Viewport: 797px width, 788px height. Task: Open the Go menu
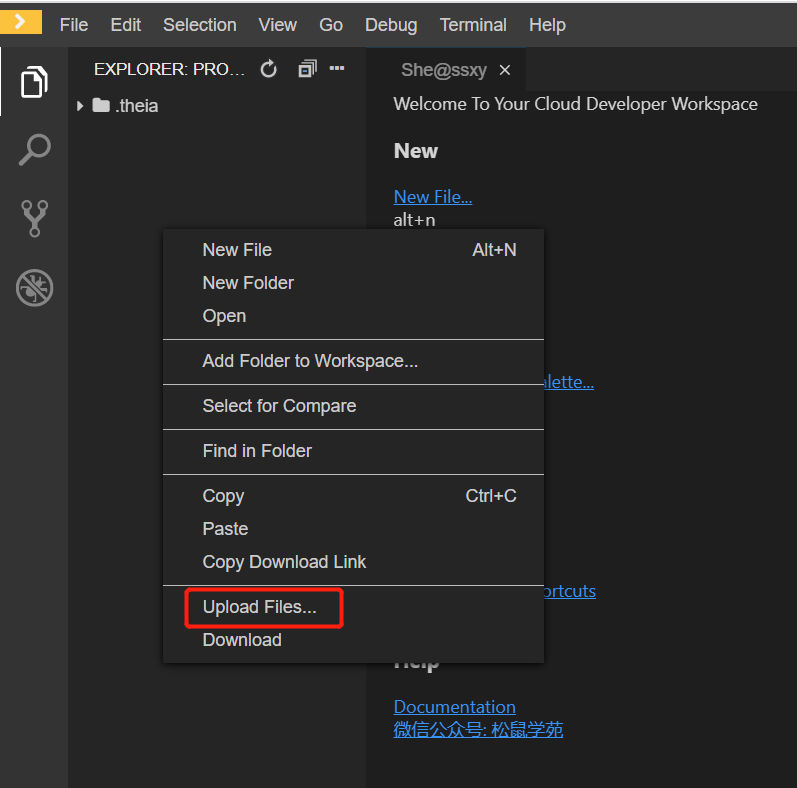click(331, 25)
